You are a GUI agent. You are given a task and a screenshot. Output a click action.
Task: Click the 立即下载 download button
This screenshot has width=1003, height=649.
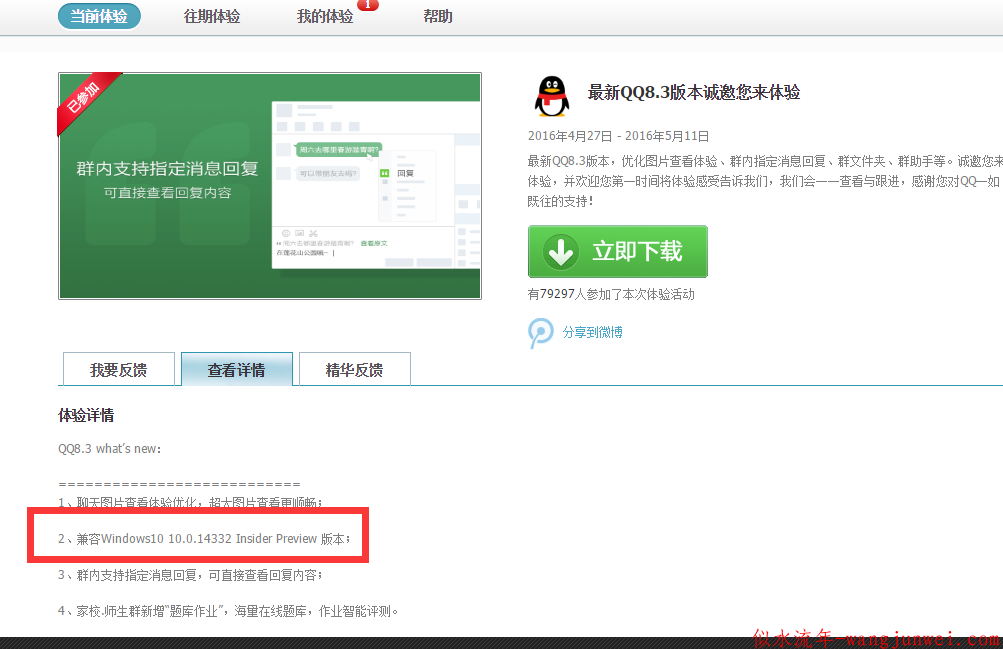point(618,251)
